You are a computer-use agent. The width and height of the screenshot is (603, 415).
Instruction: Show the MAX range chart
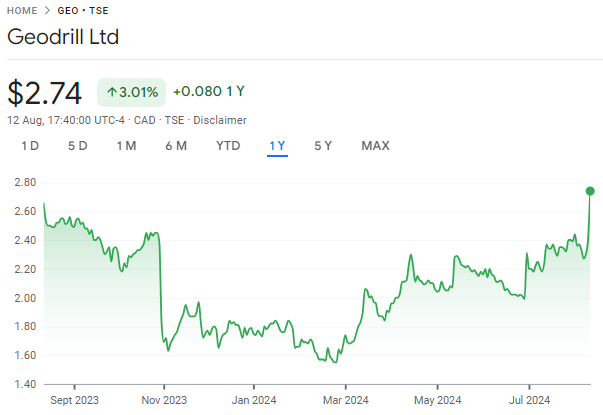pyautogui.click(x=375, y=146)
